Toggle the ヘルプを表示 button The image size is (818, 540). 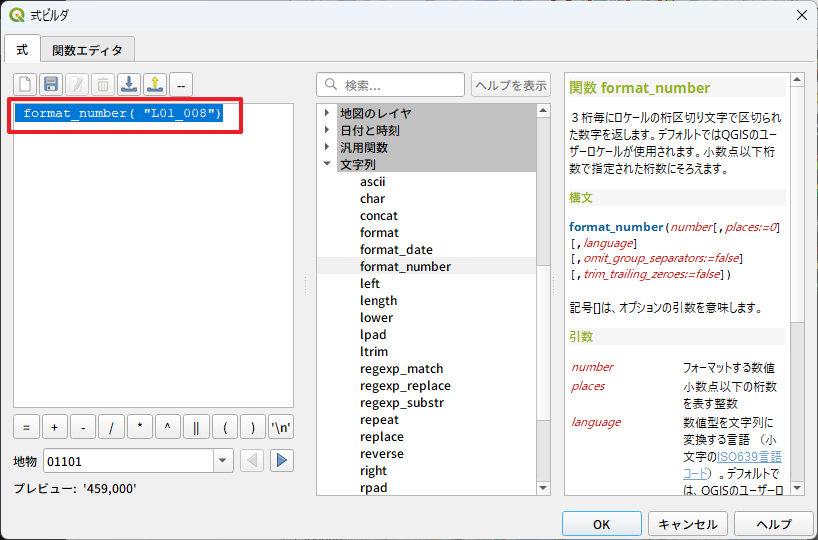click(511, 85)
